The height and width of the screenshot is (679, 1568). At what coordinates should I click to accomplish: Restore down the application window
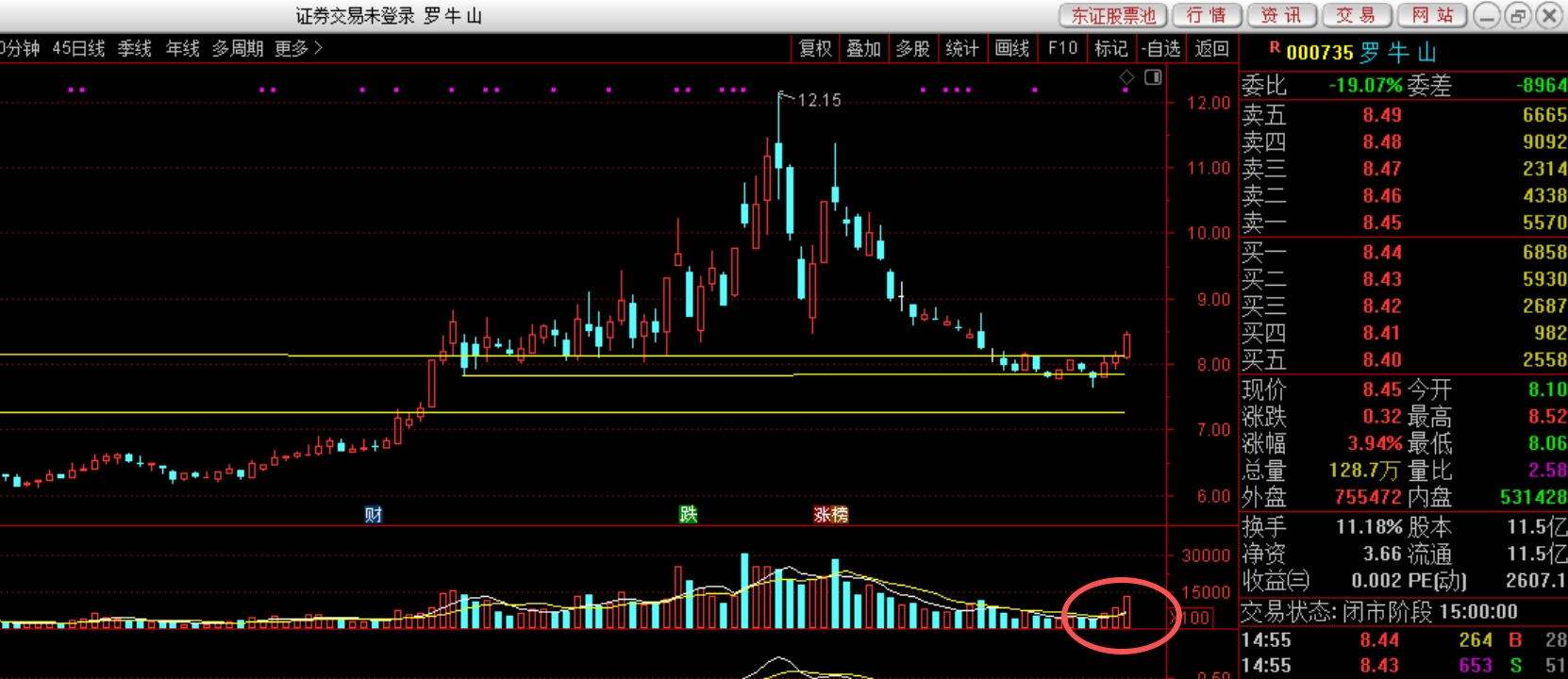tap(1518, 15)
